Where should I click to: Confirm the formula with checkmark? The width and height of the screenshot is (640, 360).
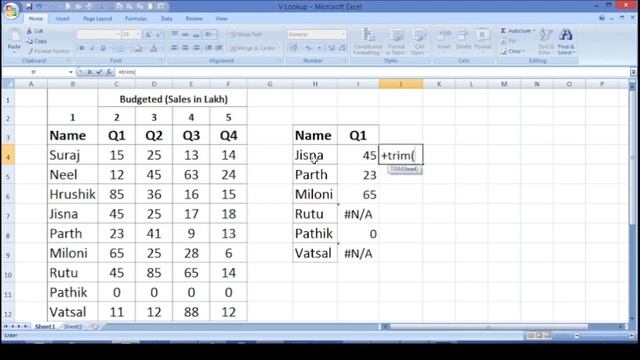[x=99, y=72]
